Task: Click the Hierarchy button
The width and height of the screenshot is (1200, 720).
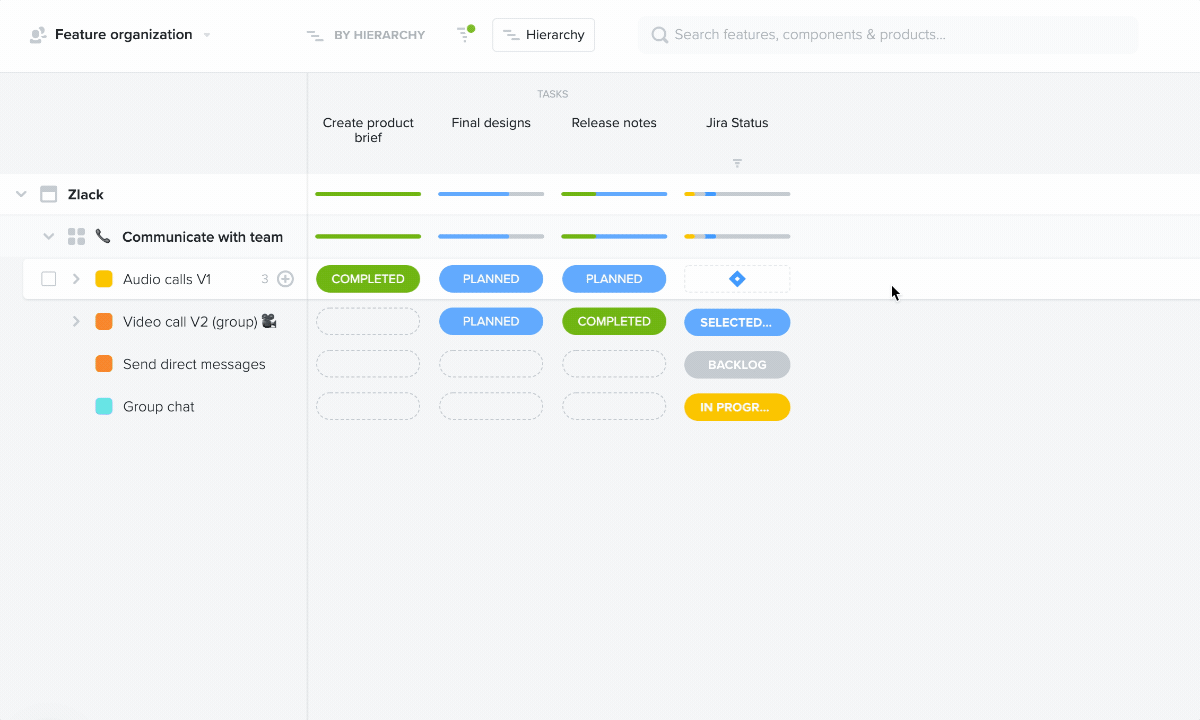Action: 543,35
